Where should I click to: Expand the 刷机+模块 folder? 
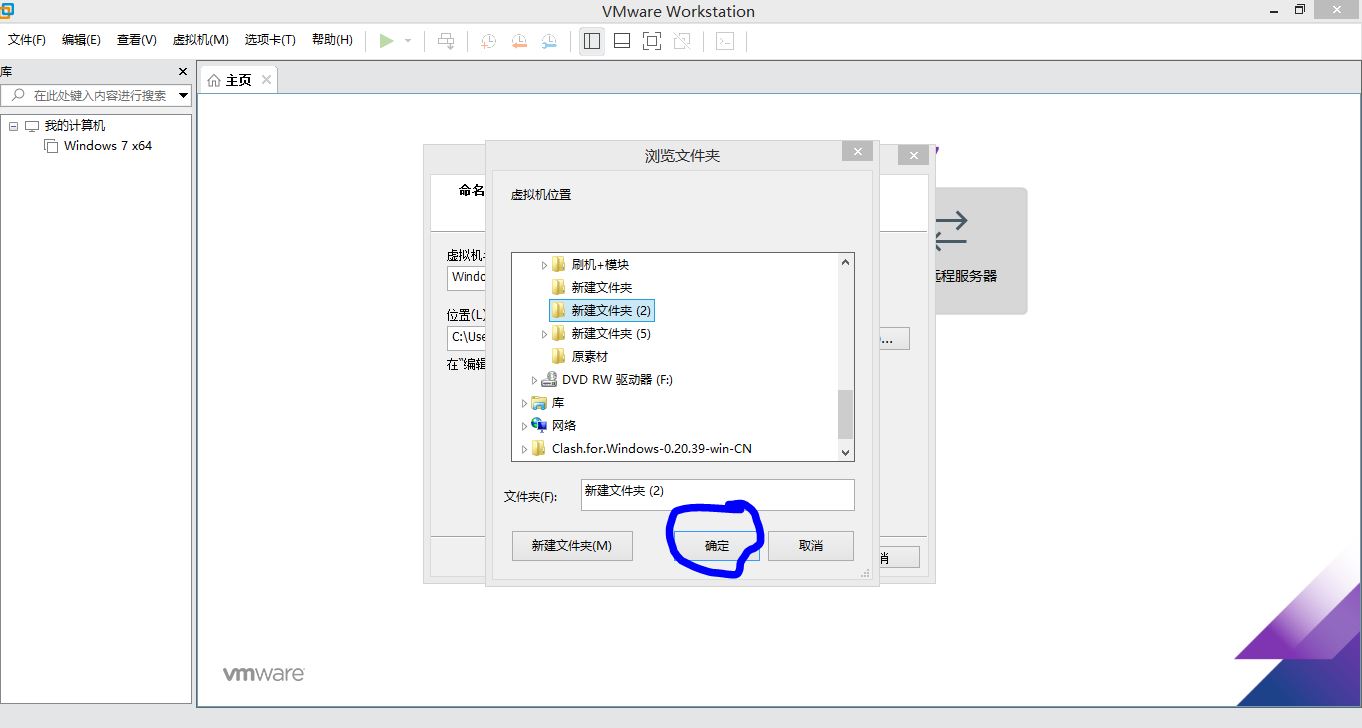[x=545, y=265]
